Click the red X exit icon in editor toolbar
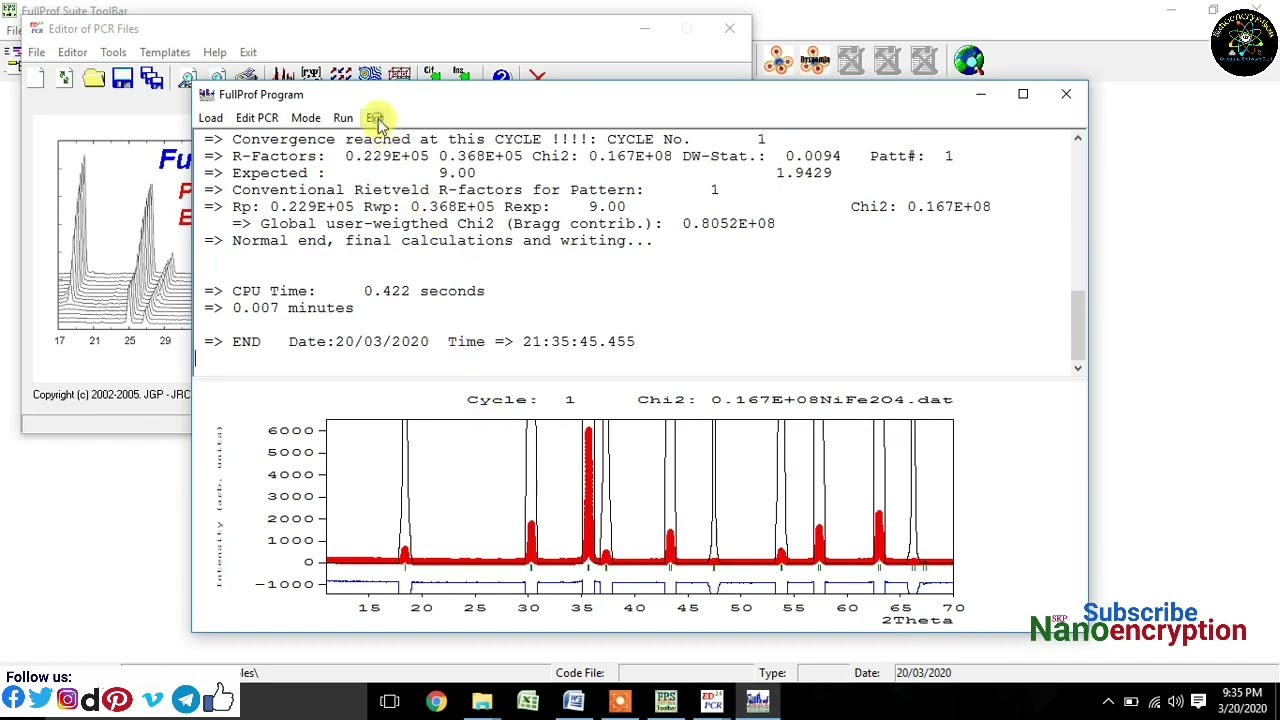This screenshot has height=720, width=1280. (537, 76)
